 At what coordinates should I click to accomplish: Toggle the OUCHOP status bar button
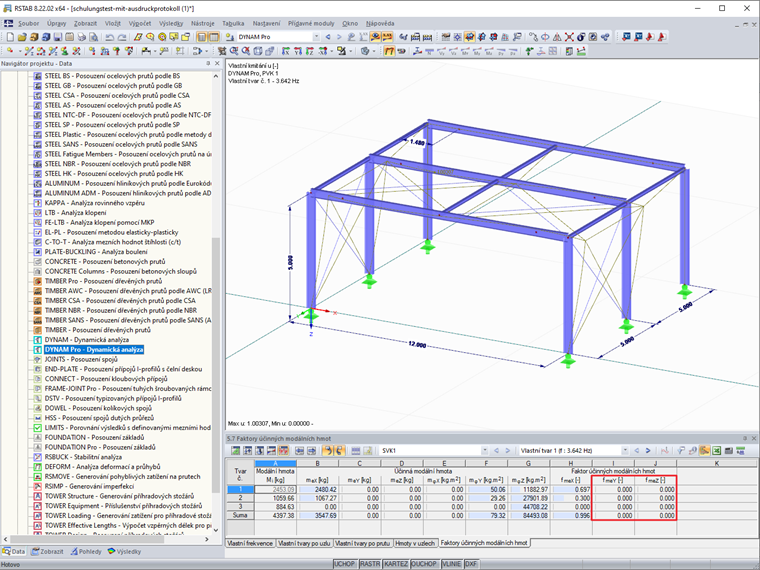[425, 564]
